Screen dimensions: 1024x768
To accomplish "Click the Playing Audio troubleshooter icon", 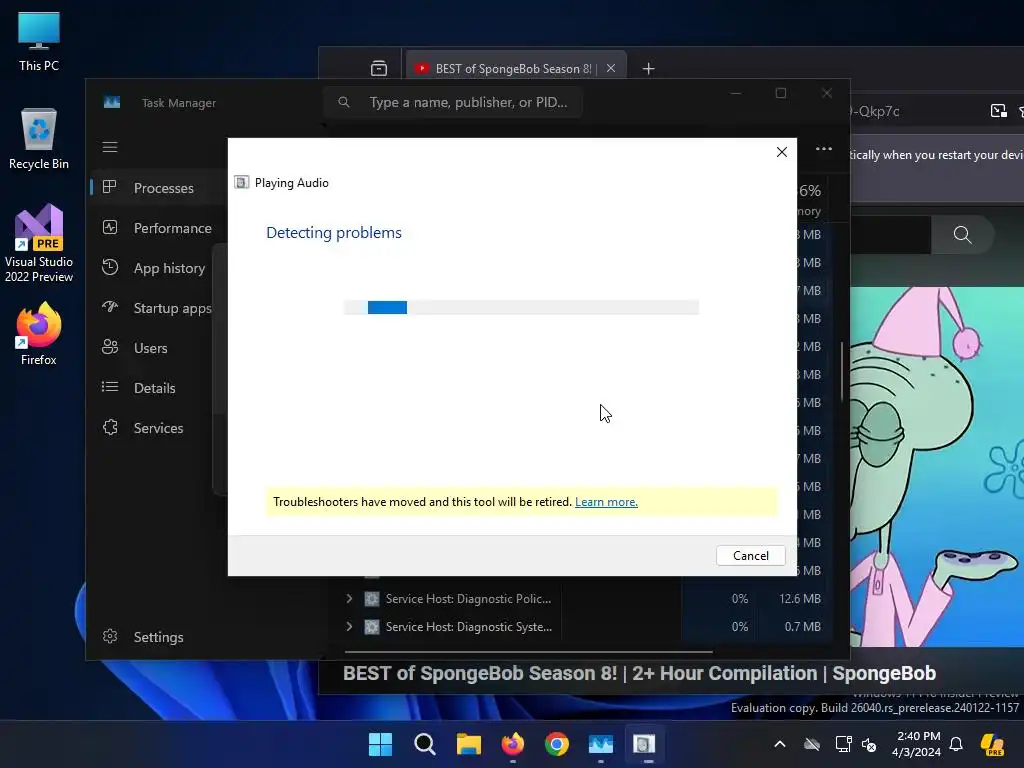I will 242,183.
